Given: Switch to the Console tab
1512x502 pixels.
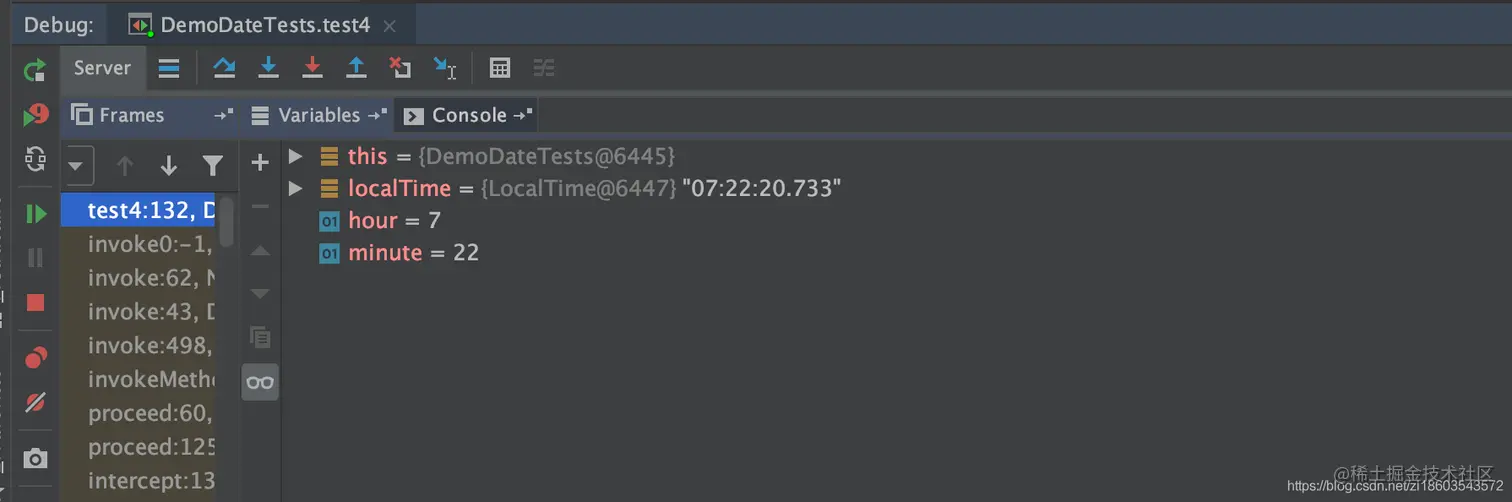Looking at the screenshot, I should (x=468, y=115).
